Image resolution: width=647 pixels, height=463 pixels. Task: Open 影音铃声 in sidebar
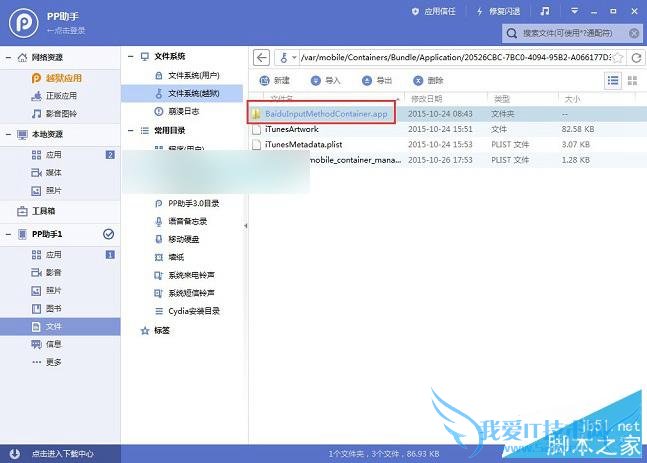54,113
